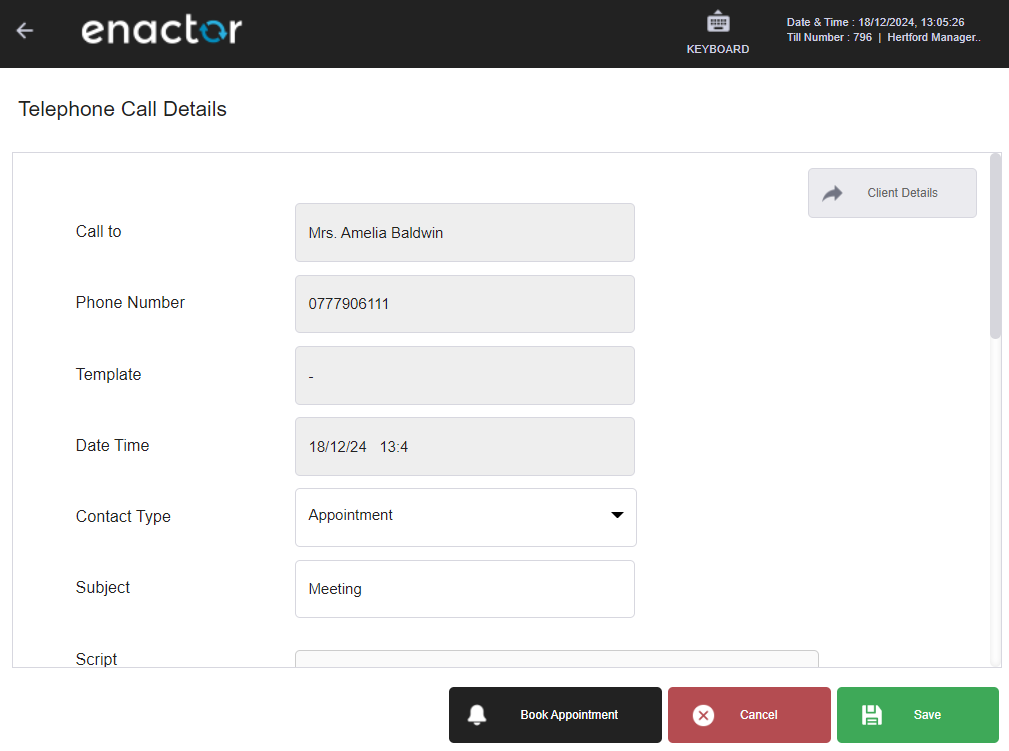Click the vertical scrollbar thumb
1009x751 pixels.
pyautogui.click(x=995, y=245)
